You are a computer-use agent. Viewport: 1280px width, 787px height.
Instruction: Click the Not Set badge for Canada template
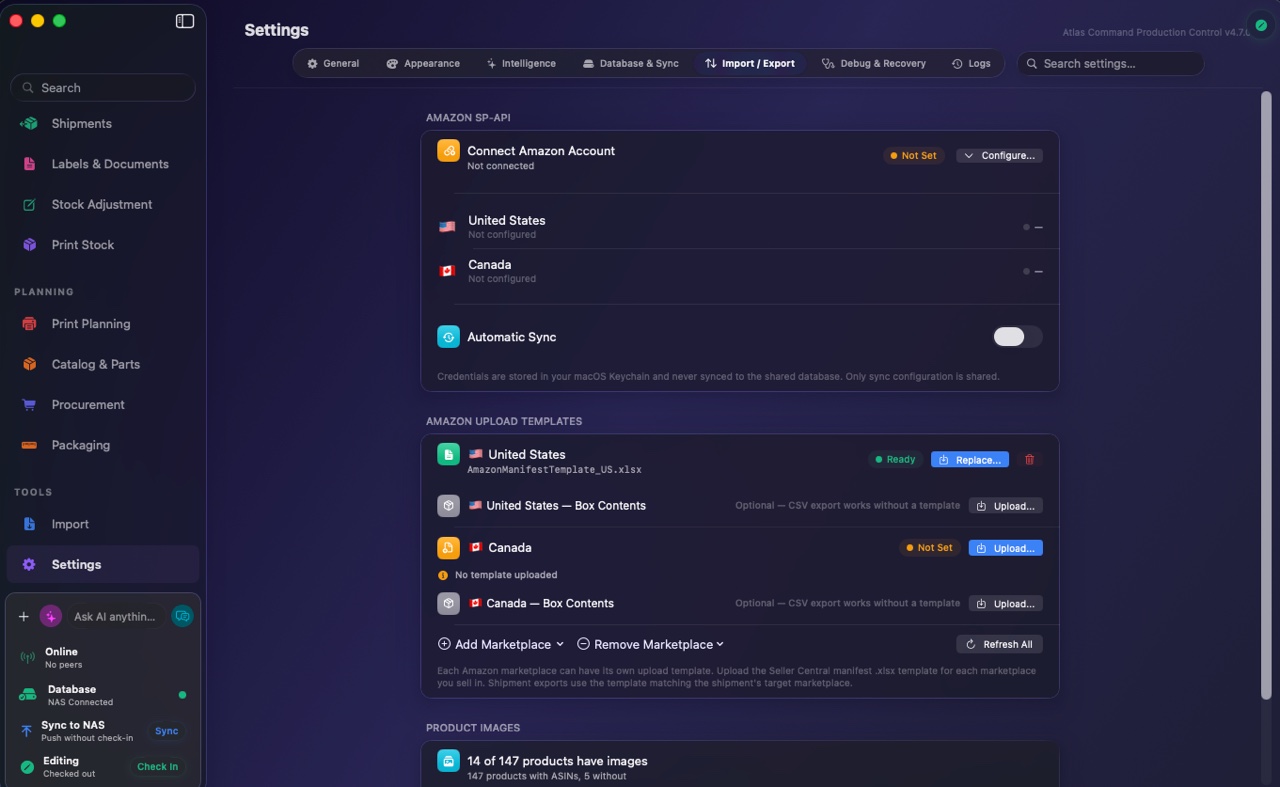pos(930,548)
